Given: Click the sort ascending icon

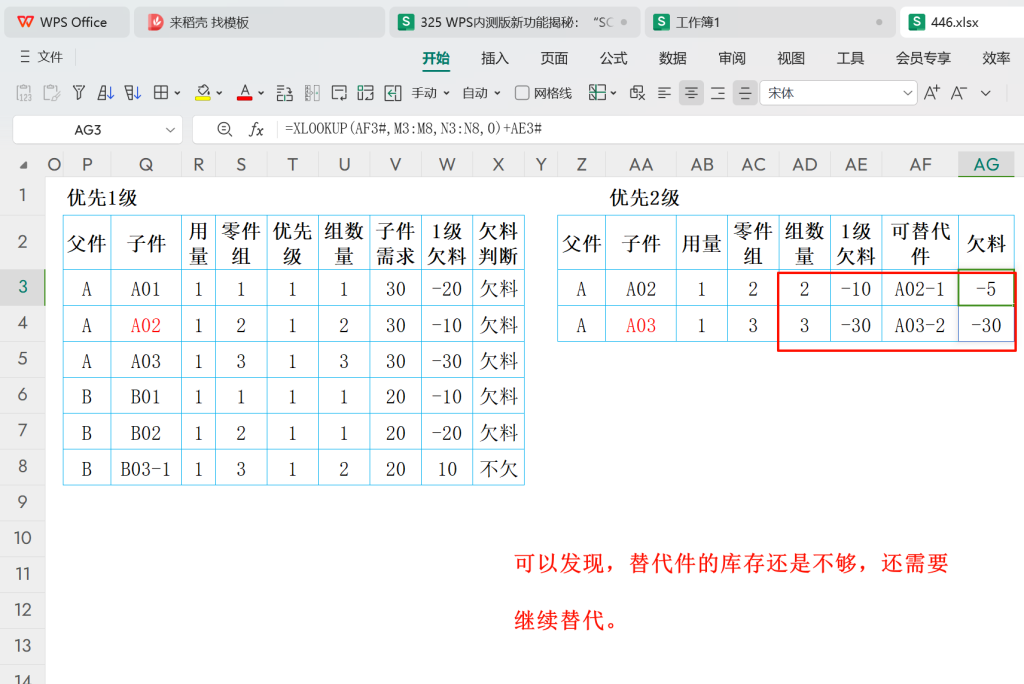Looking at the screenshot, I should pyautogui.click(x=106, y=93).
